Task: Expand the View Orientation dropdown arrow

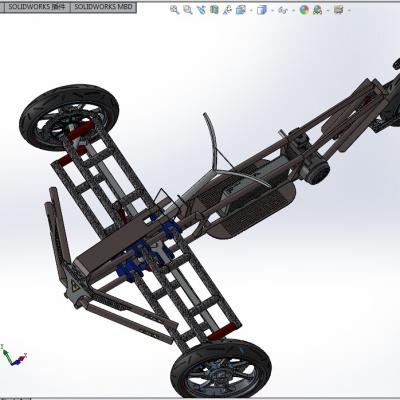Action: click(251, 10)
